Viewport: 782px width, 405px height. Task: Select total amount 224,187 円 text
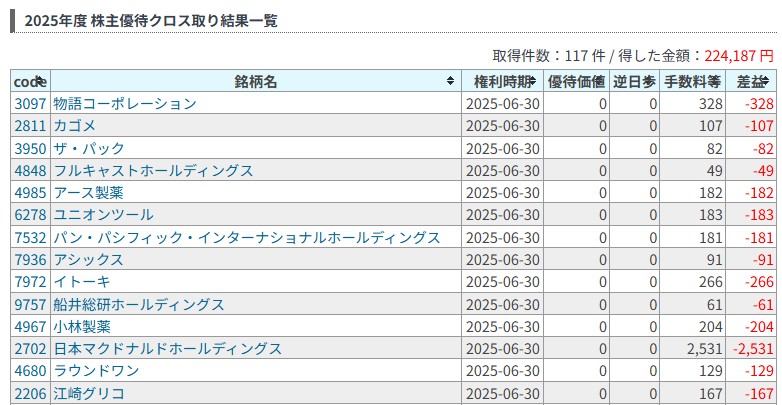point(739,55)
